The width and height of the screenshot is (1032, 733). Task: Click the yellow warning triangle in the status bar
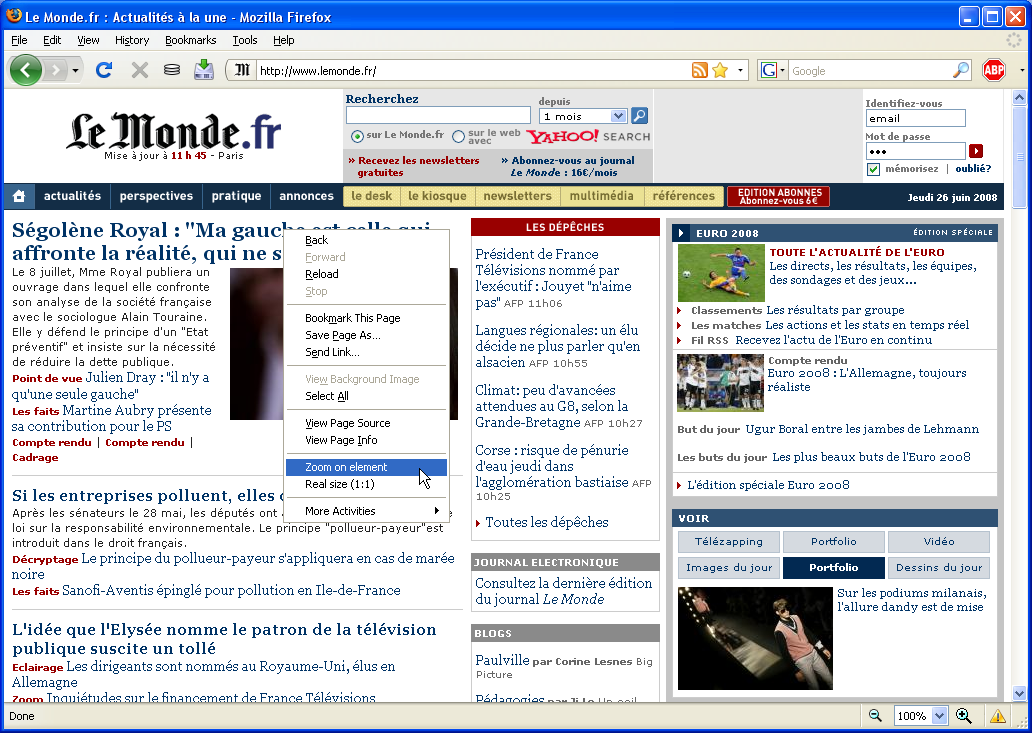pyautogui.click(x=998, y=715)
